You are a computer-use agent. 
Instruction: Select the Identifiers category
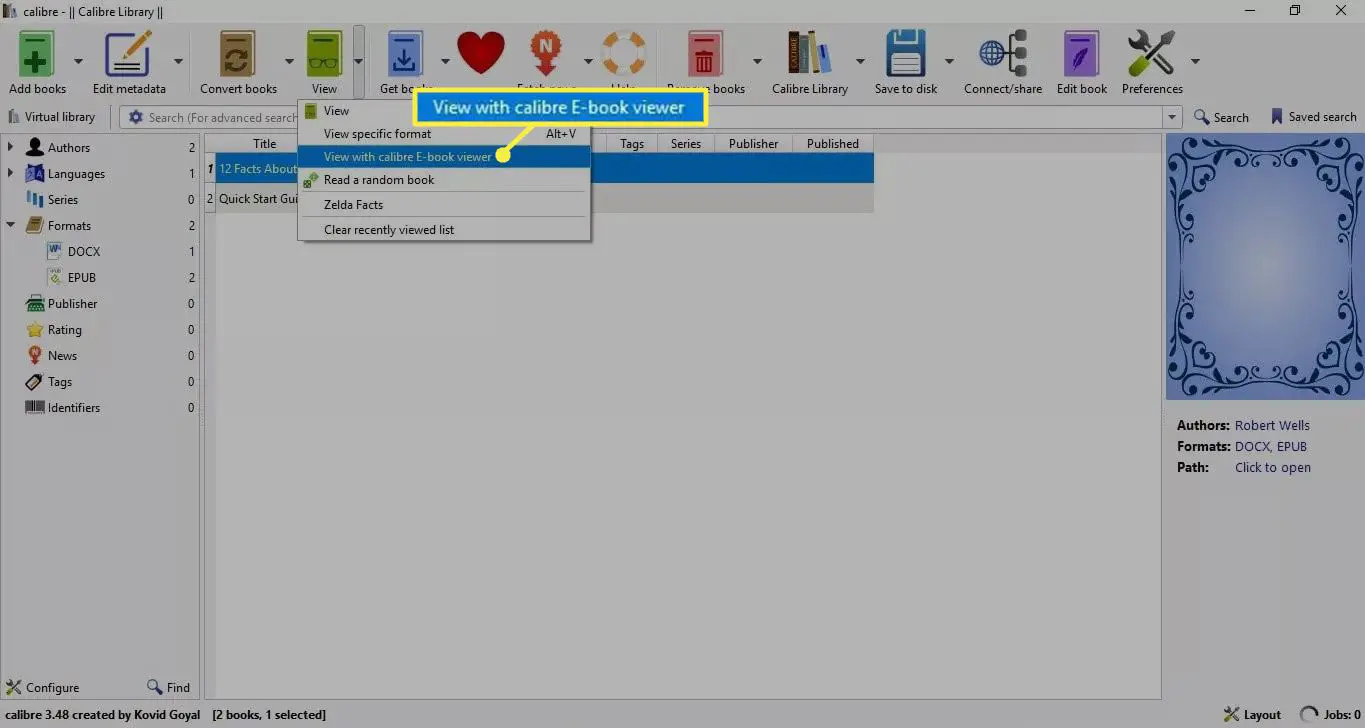[74, 407]
